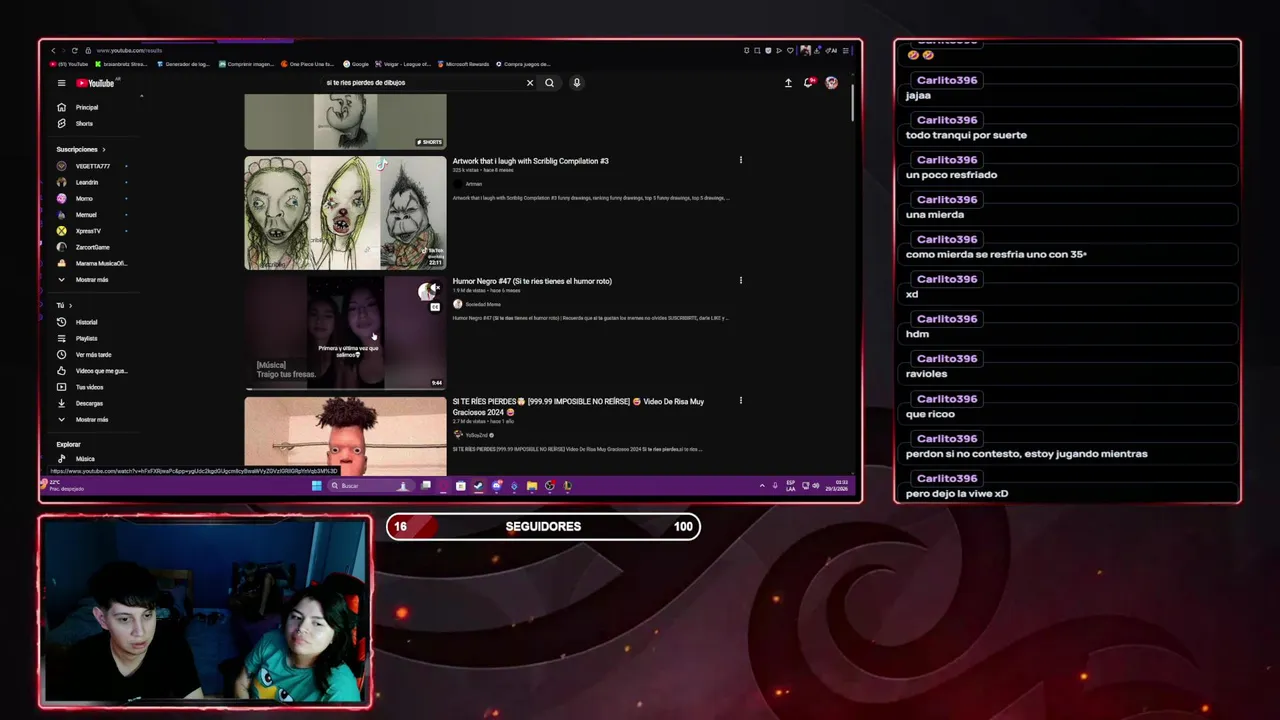The image size is (1280, 720).
Task: Open the (51) YouTube bookmark
Action: (69, 64)
